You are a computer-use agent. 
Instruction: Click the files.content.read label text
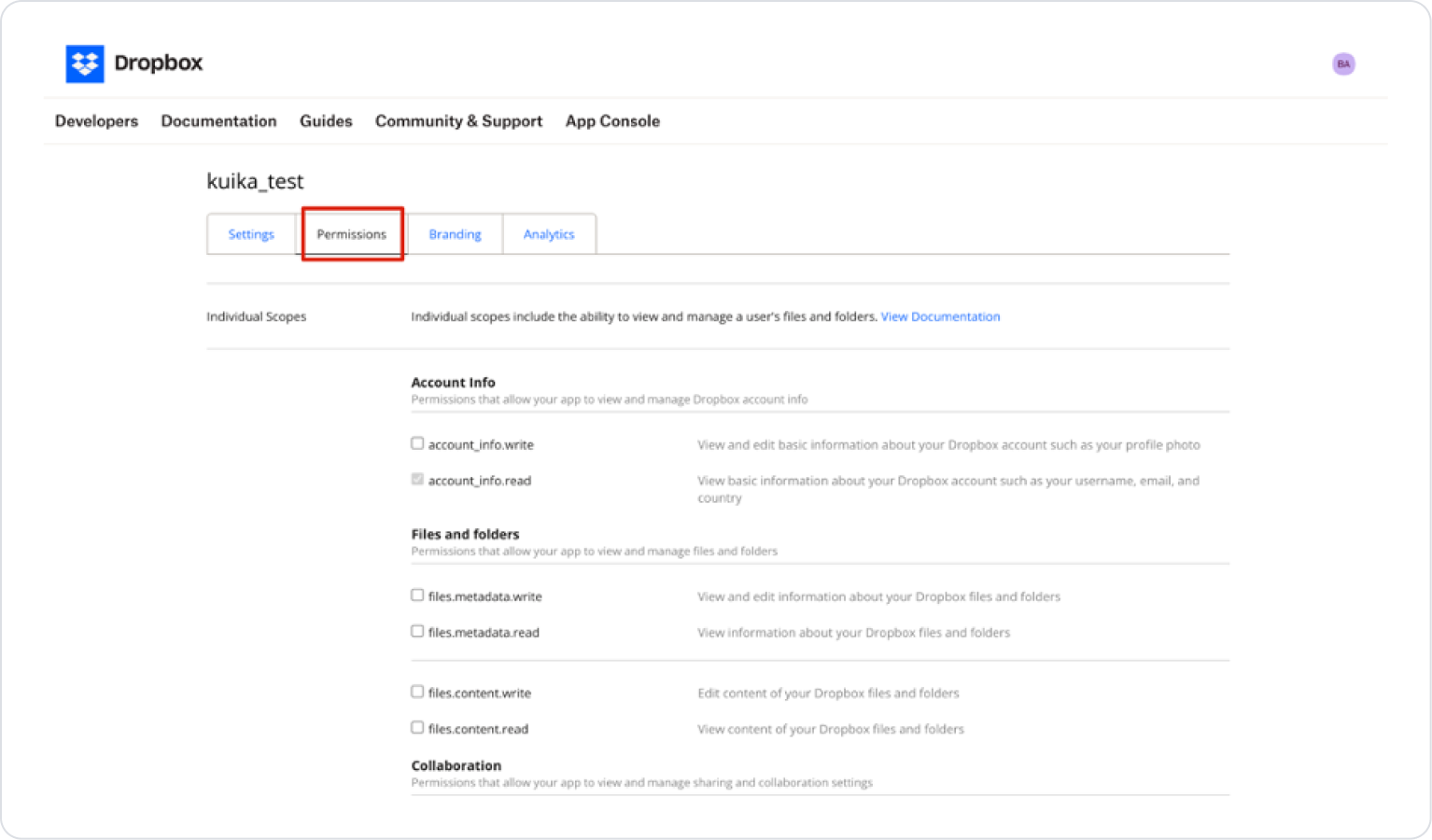[478, 729]
